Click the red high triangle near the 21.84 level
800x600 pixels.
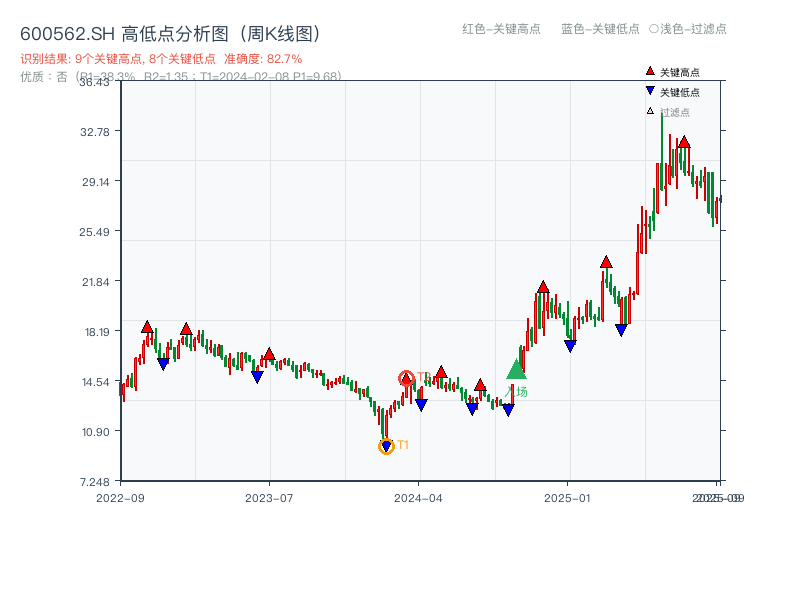coord(543,287)
